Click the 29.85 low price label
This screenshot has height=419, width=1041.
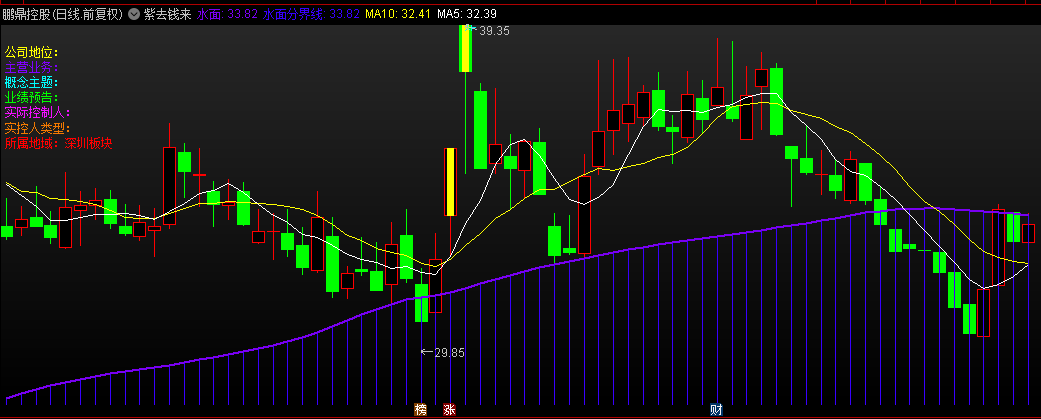click(449, 353)
